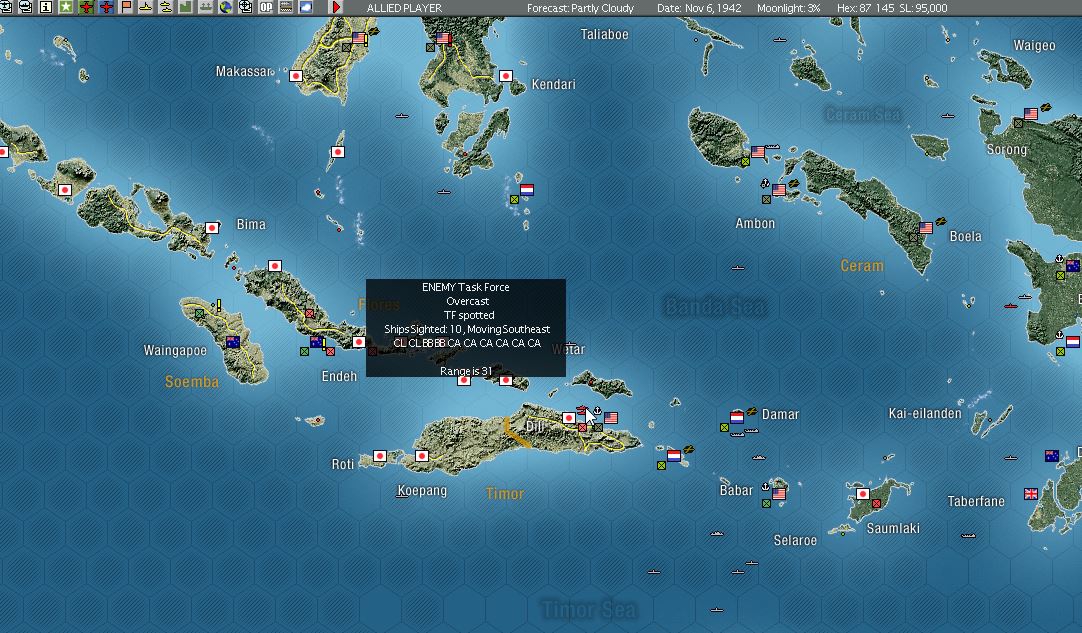
Task: Select the British flag near Taberfane
Action: click(1031, 494)
